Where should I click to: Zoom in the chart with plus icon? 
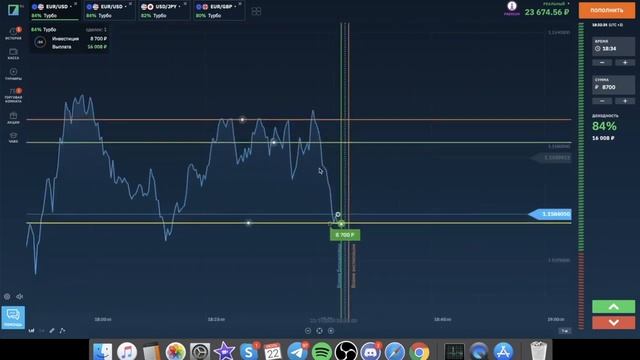(331, 331)
